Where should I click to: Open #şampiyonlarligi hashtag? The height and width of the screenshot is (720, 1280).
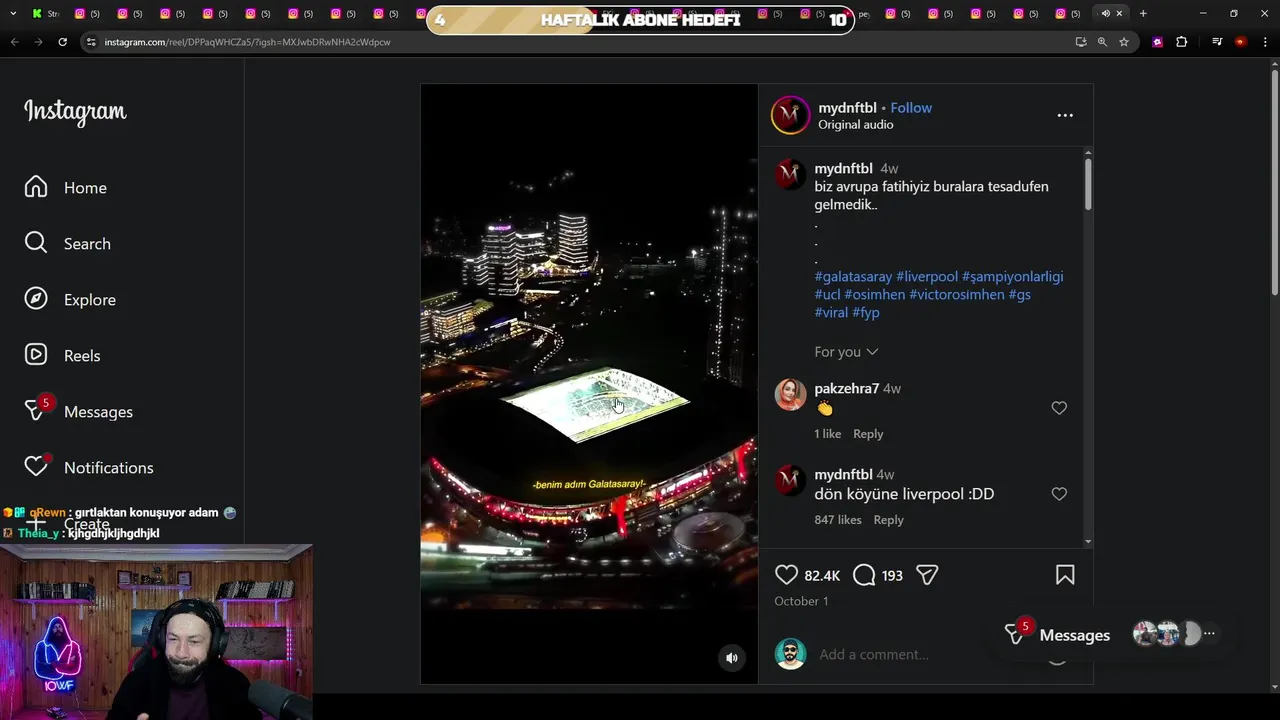[1013, 277]
